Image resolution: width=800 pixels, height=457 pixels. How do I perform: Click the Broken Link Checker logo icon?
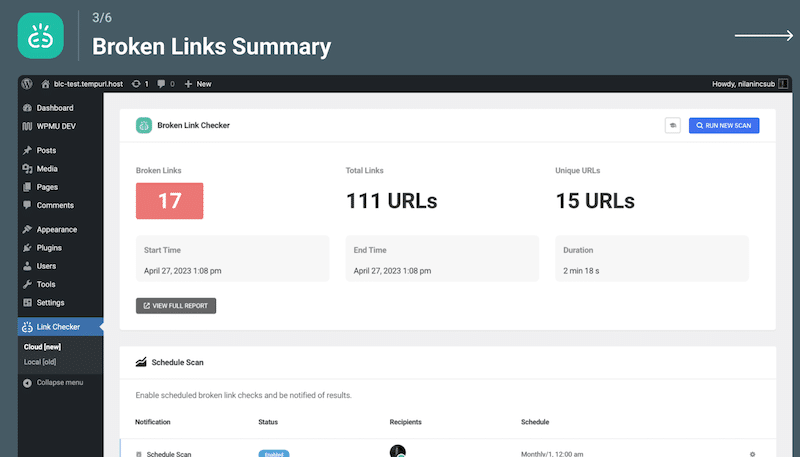click(x=144, y=125)
